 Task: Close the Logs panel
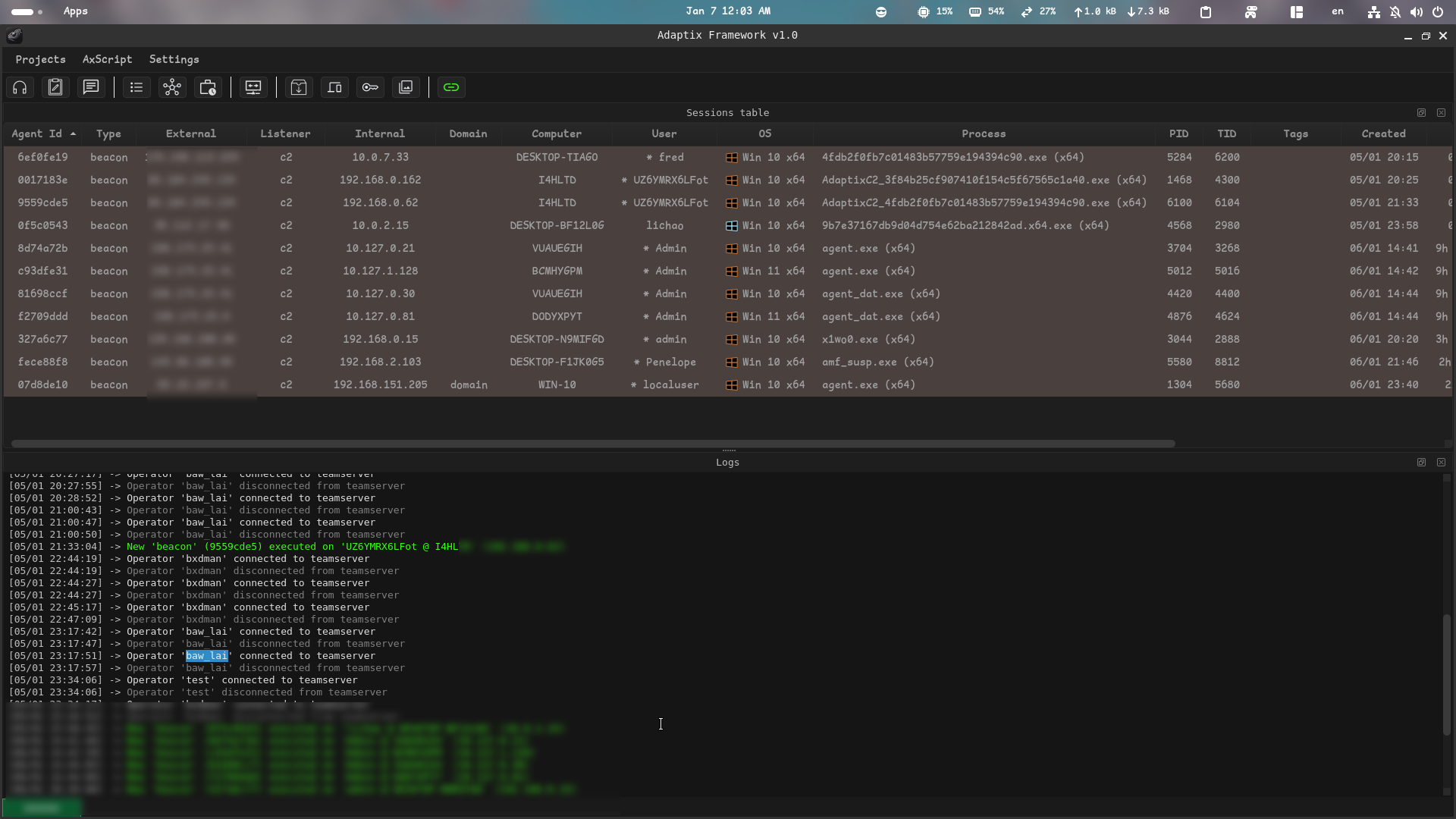pos(1441,463)
